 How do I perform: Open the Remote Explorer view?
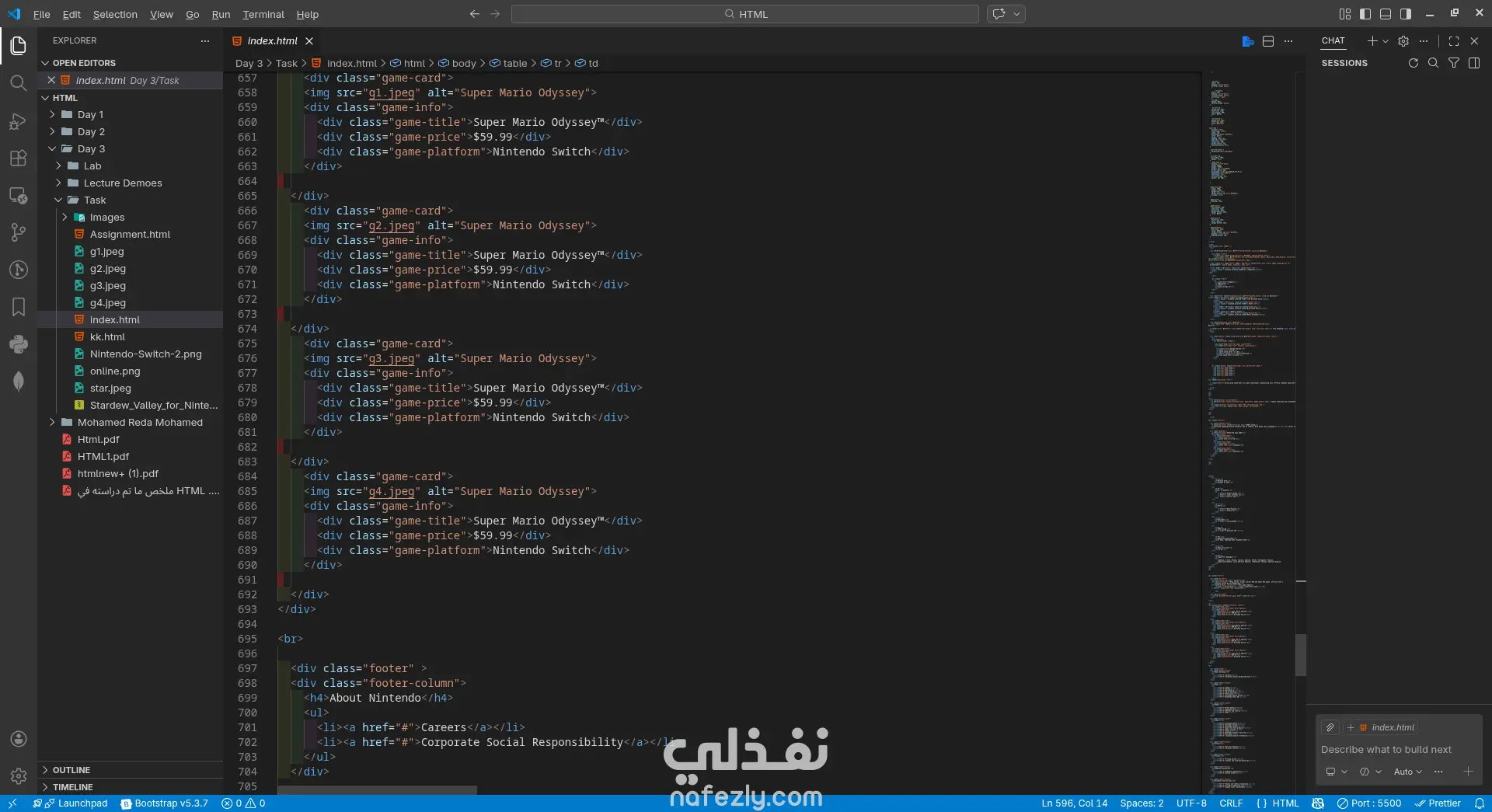(x=19, y=195)
